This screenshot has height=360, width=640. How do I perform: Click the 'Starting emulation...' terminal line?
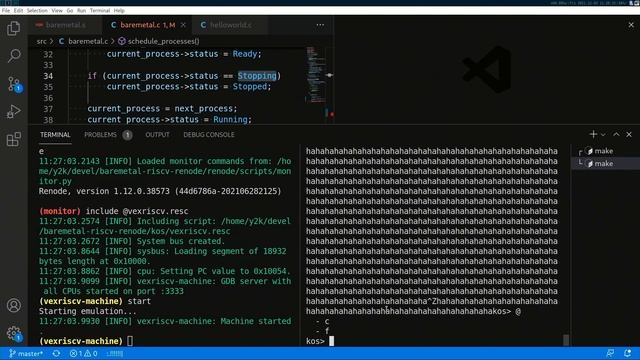tap(88, 311)
